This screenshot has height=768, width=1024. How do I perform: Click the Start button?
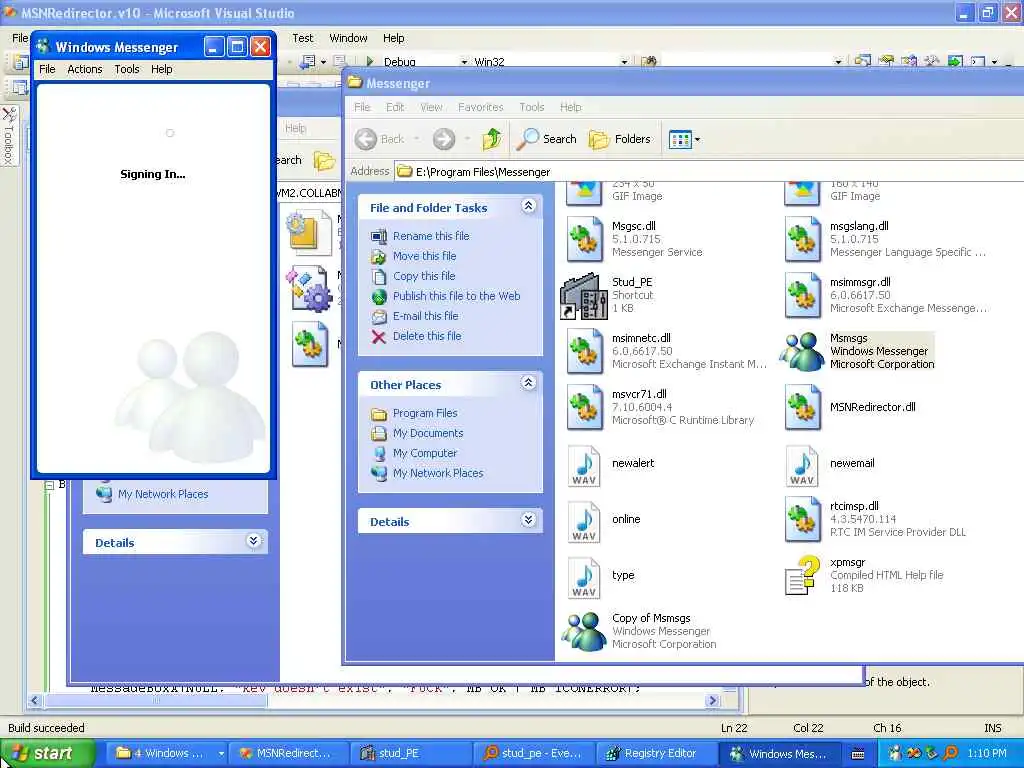[x=47, y=753]
